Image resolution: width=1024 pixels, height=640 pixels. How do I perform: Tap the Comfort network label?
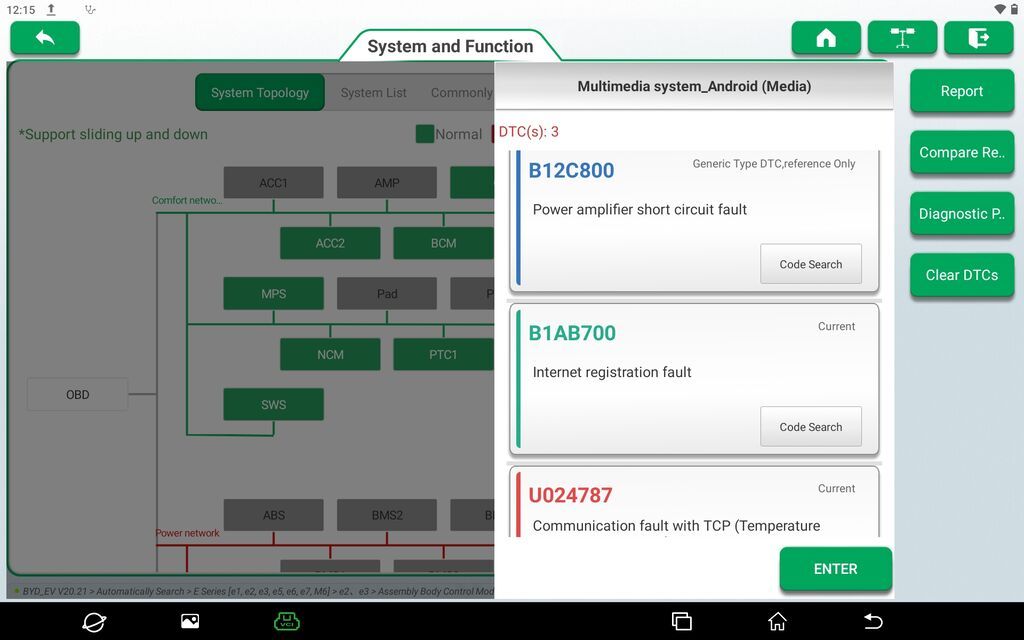pyautogui.click(x=187, y=200)
